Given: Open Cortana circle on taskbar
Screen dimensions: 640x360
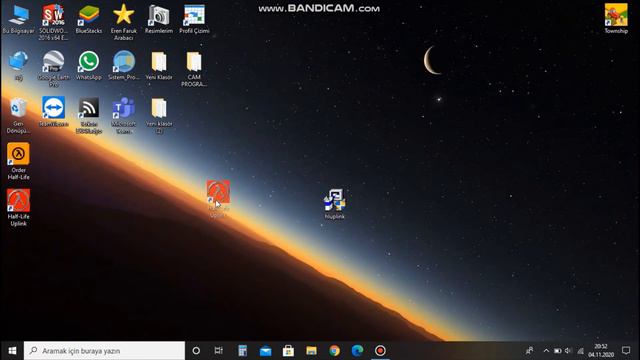Looking at the screenshot, I should 196,351.
